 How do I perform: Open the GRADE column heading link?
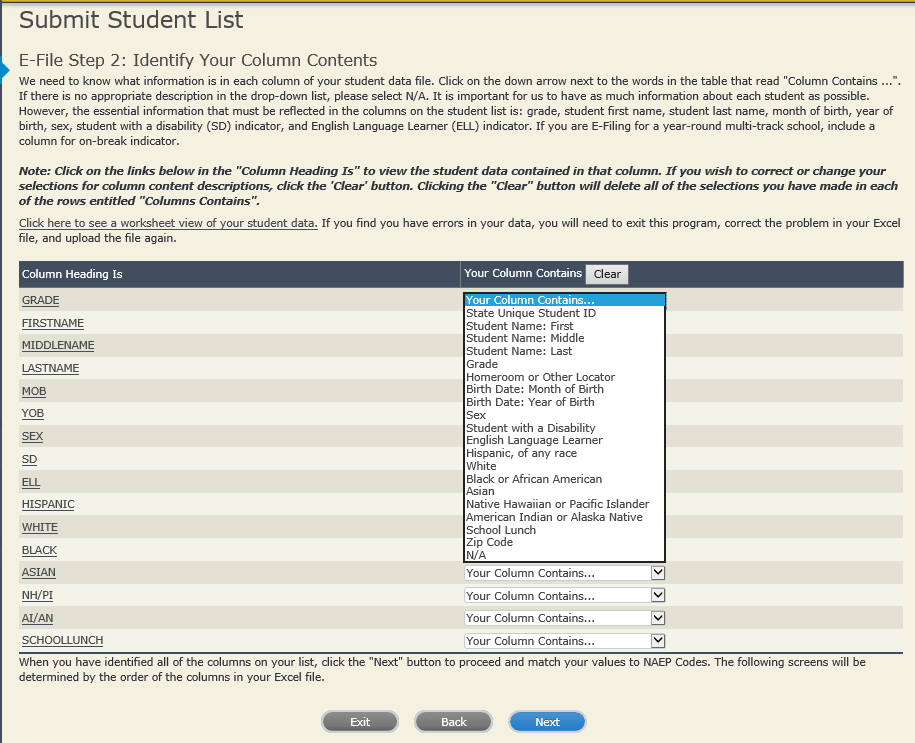point(40,300)
